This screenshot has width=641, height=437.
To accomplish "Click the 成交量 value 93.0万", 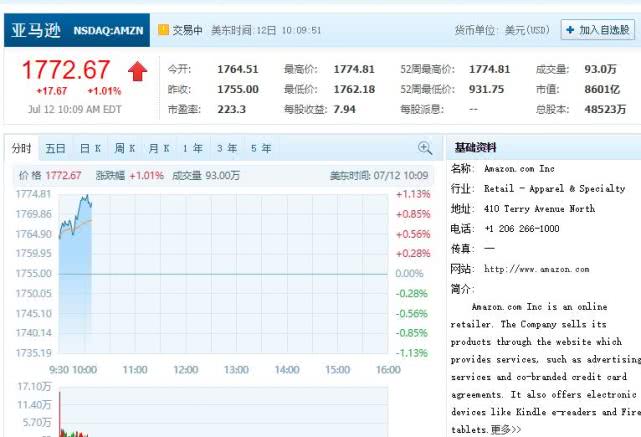I will pyautogui.click(x=600, y=69).
